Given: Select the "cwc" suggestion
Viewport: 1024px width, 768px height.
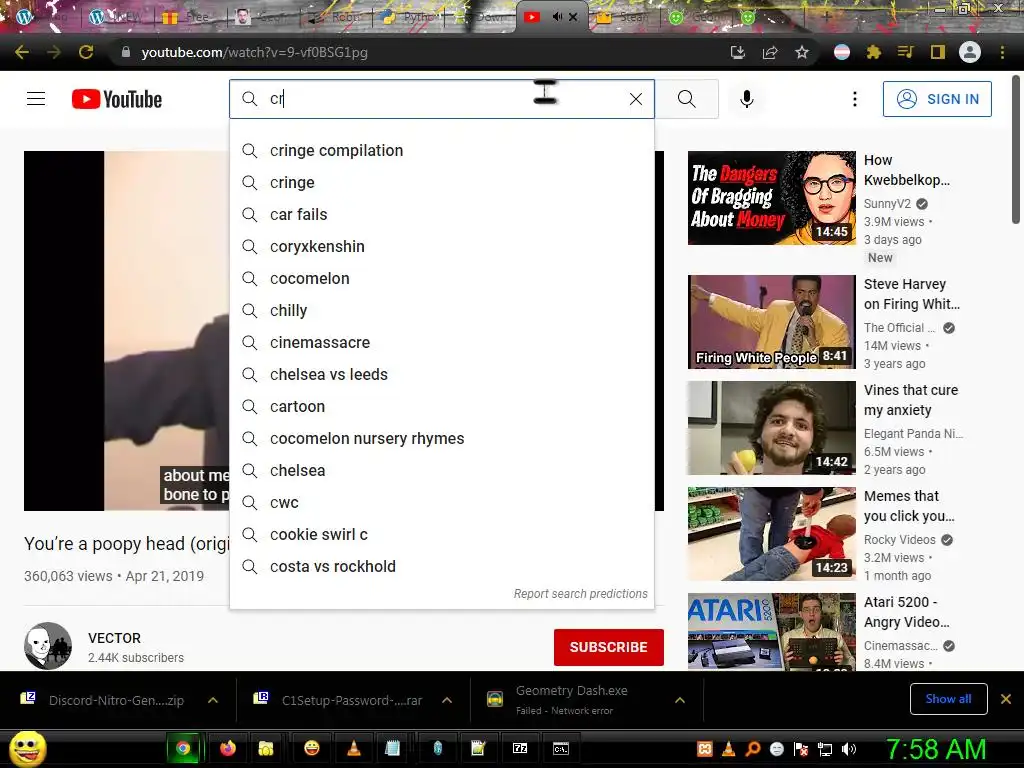Looking at the screenshot, I should (441, 503).
